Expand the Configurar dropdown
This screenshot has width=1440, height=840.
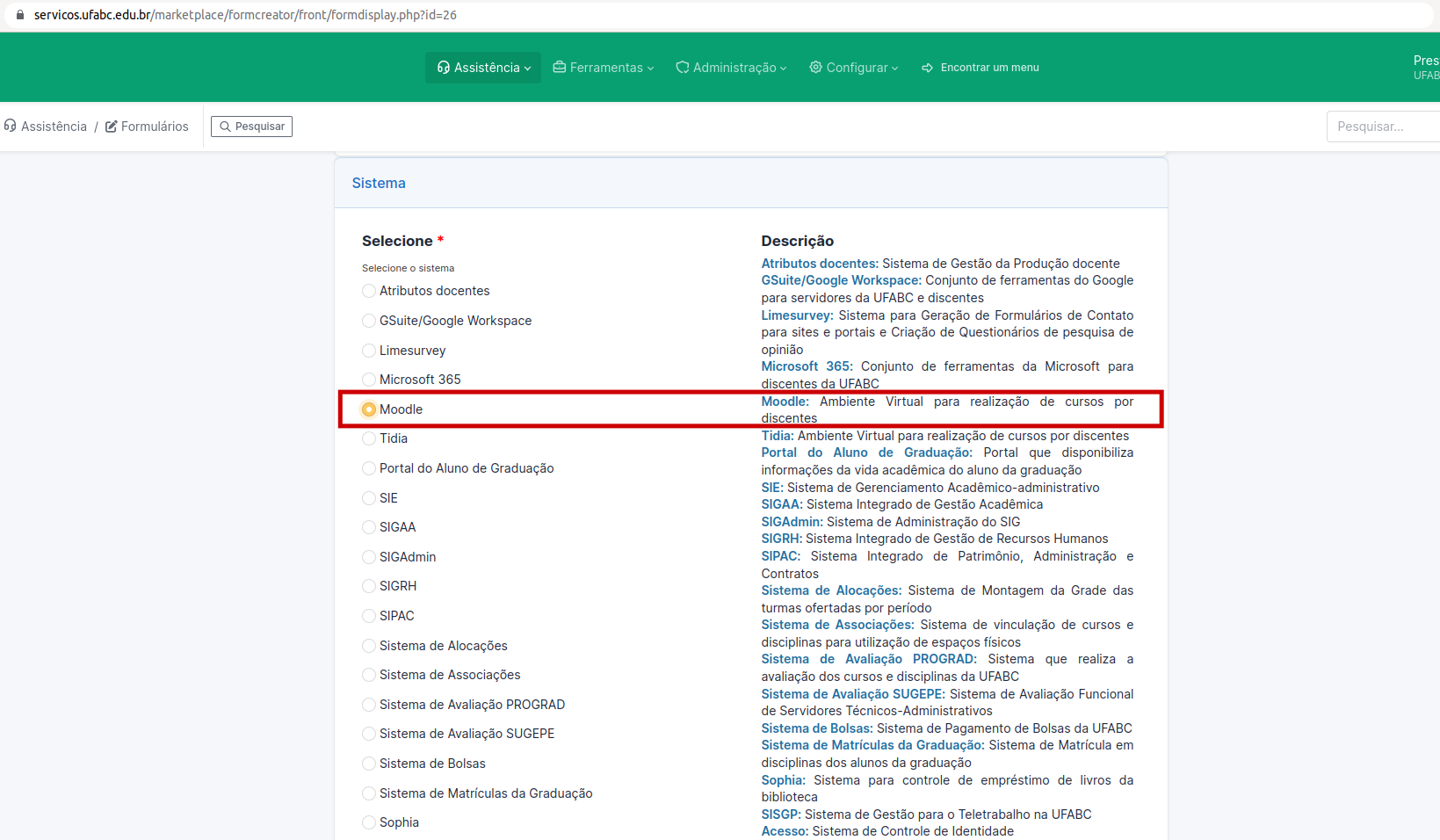click(x=853, y=67)
